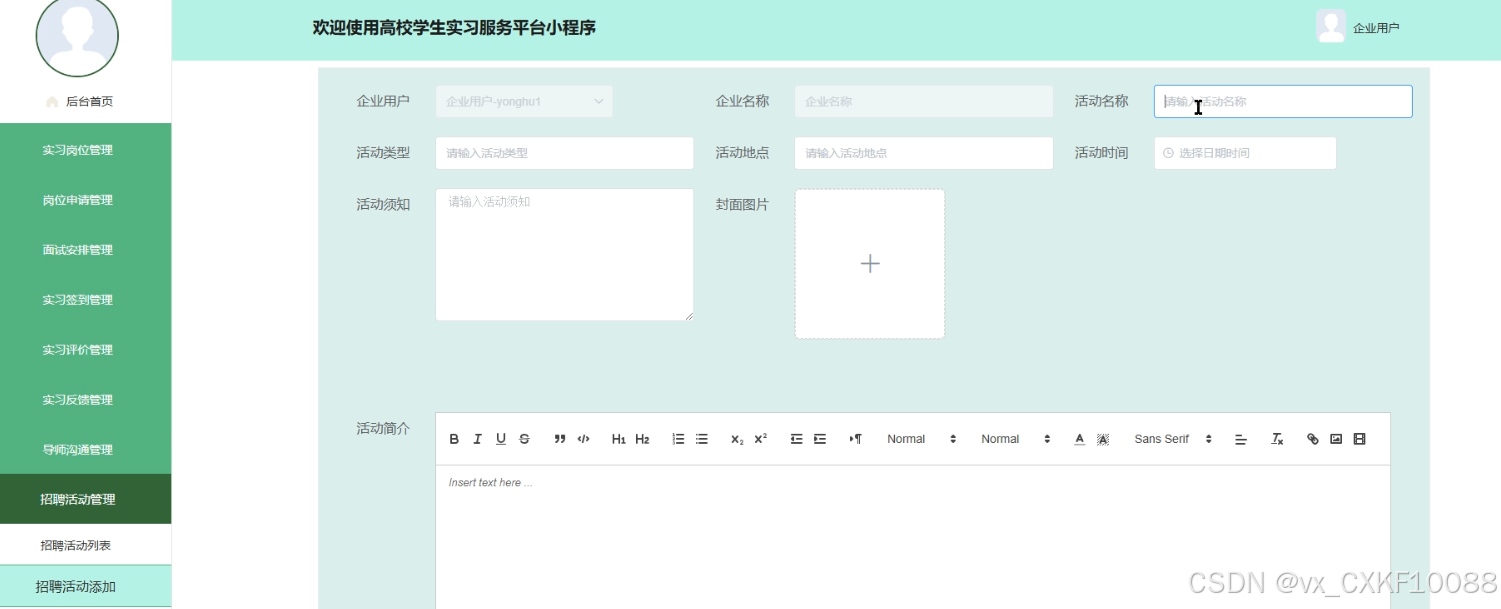Click the 企业名称 input field
Screen dimensions: 1501x609
pyautogui.click(x=924, y=101)
